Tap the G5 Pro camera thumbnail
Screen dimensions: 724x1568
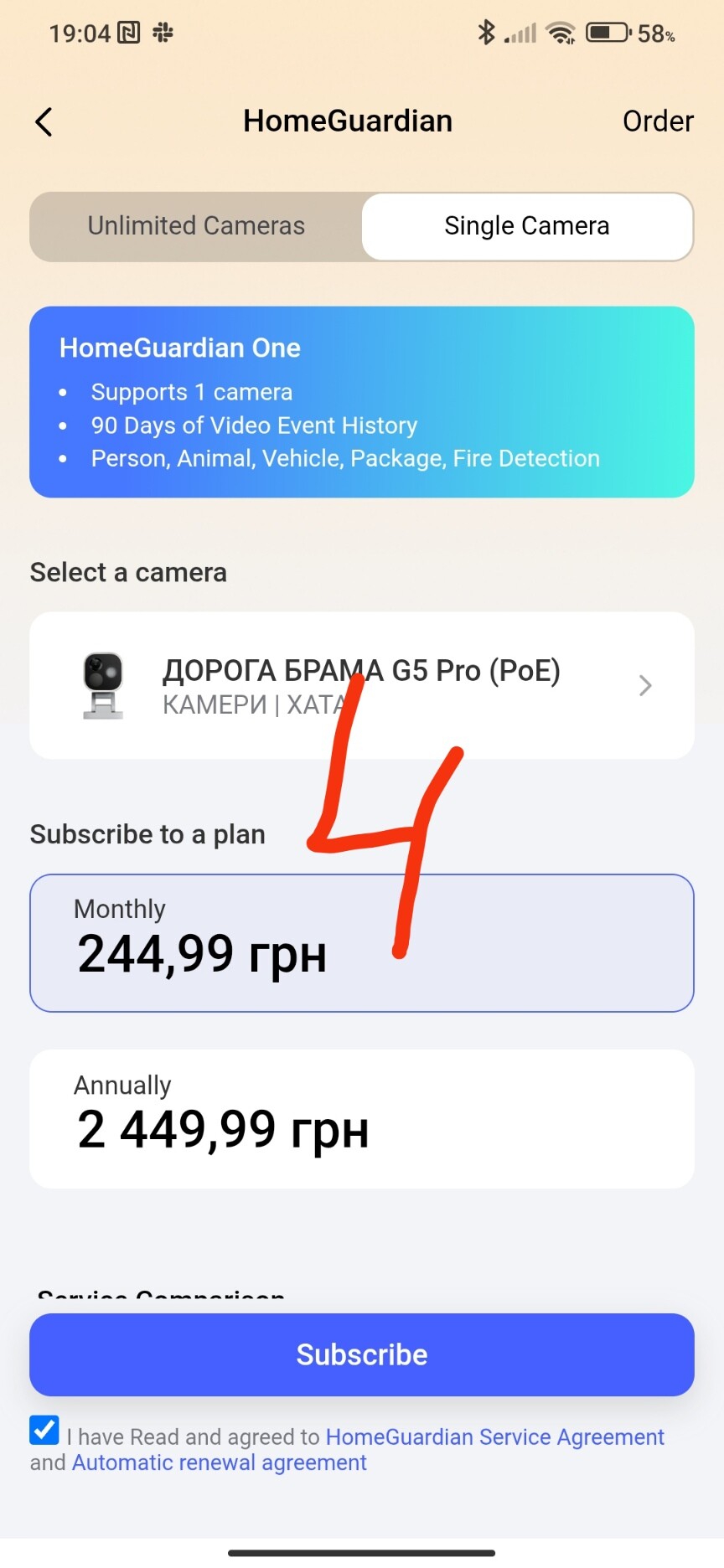pyautogui.click(x=103, y=685)
